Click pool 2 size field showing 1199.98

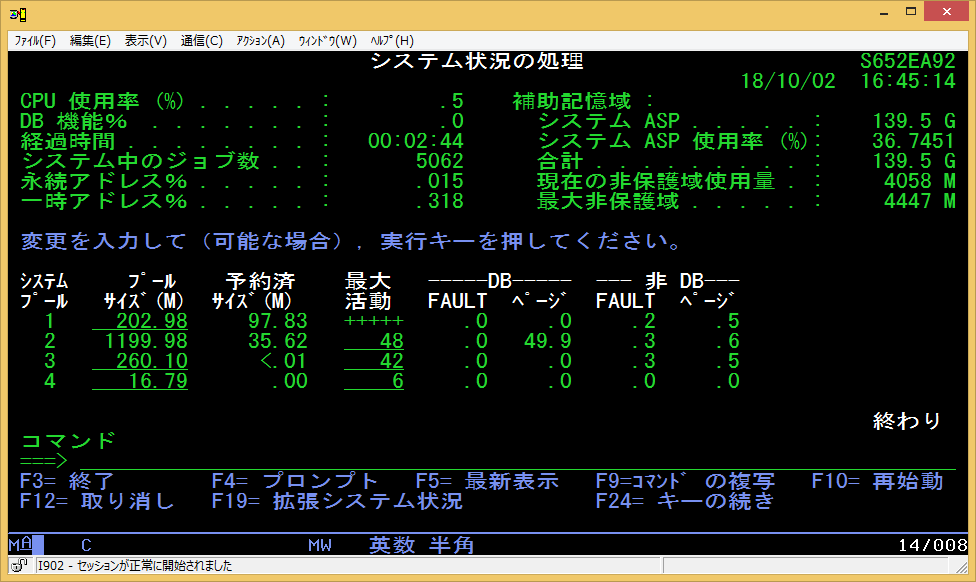click(x=140, y=341)
